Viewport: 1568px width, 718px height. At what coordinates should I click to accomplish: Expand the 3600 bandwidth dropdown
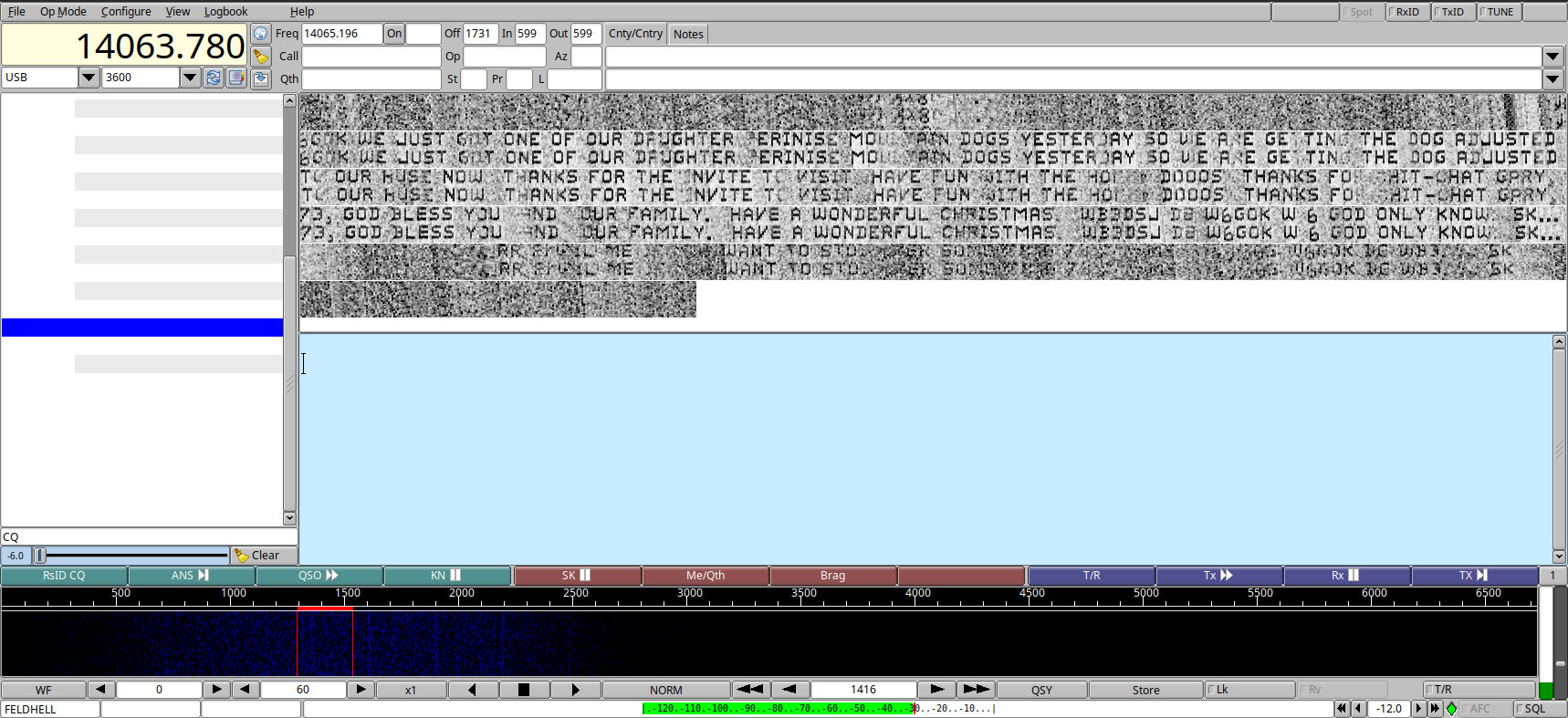click(x=190, y=78)
